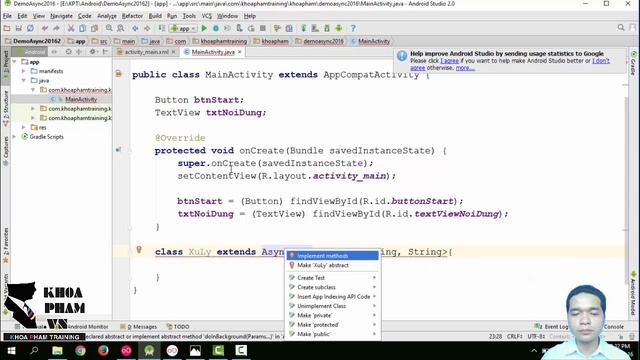Open the TODO tool window tab
Viewport: 640px width, 360px height.
pos(178,327)
